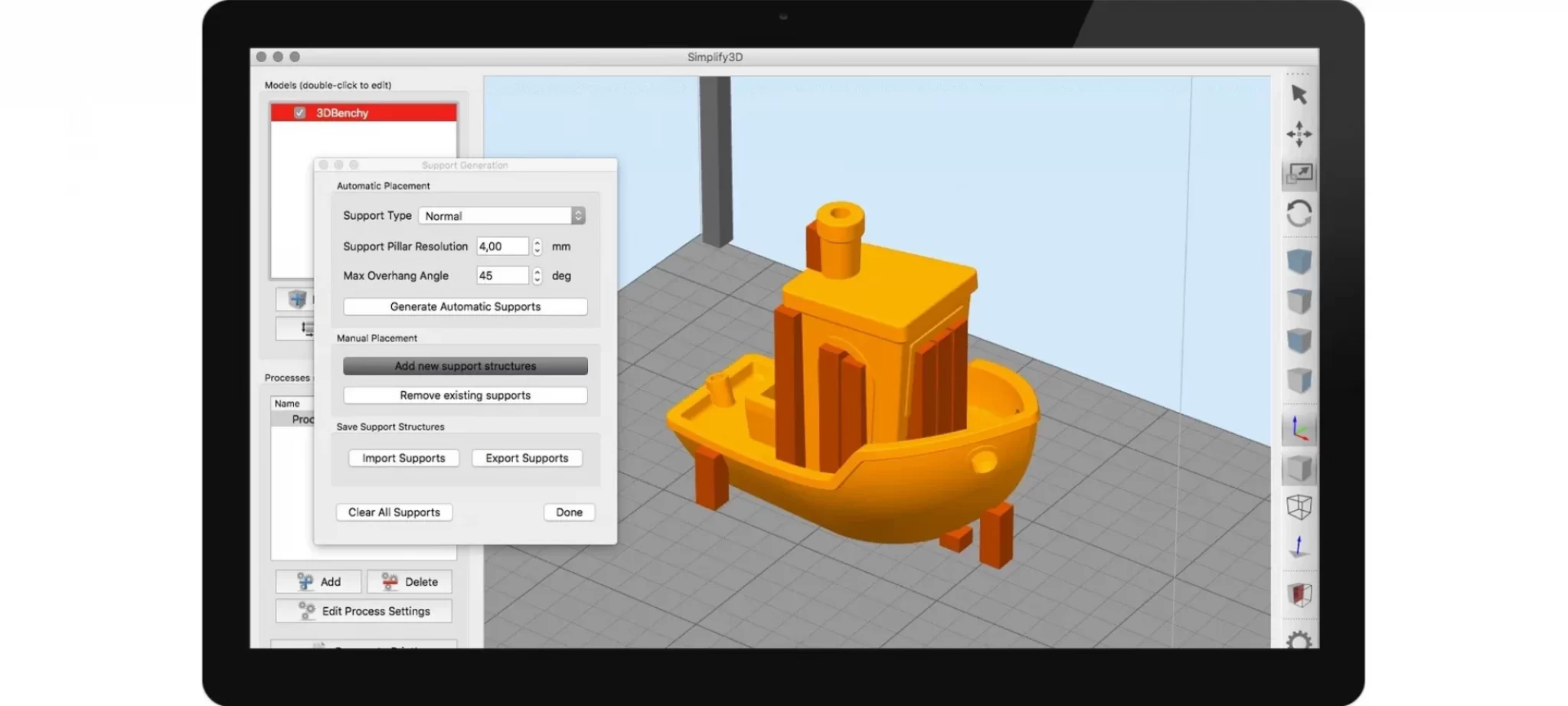
Task: Show solid model rendering
Action: click(x=1299, y=468)
